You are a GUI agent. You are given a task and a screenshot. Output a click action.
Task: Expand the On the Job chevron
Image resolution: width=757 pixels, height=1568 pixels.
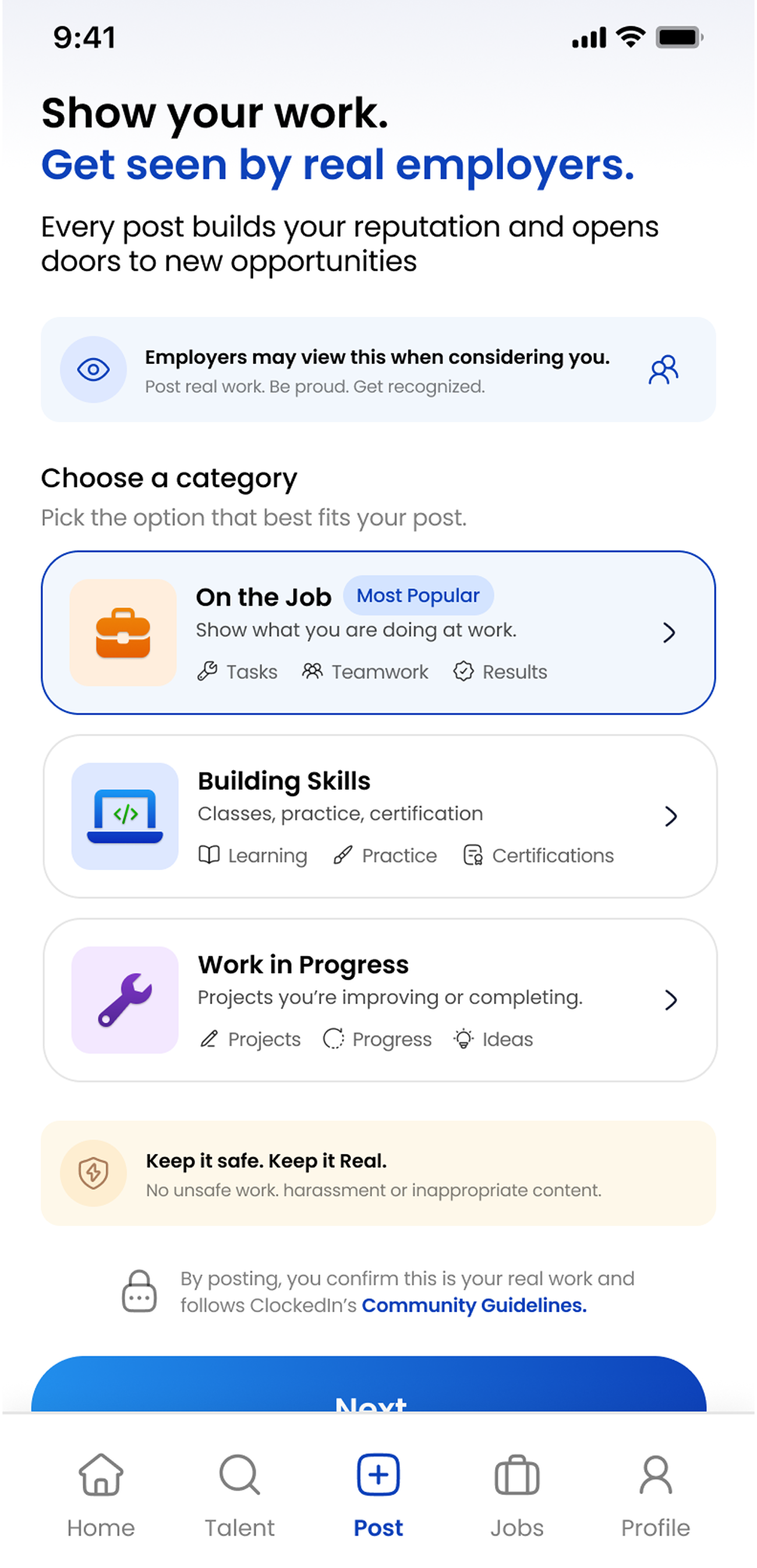point(668,633)
